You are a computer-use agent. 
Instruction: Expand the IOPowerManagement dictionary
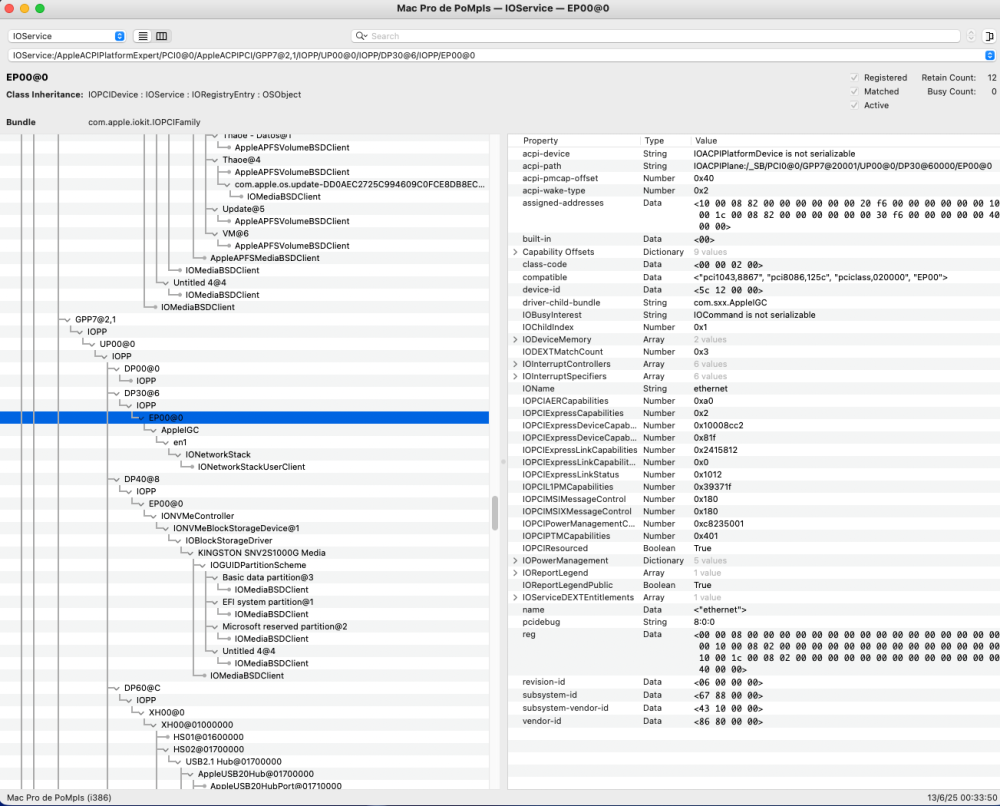point(515,561)
